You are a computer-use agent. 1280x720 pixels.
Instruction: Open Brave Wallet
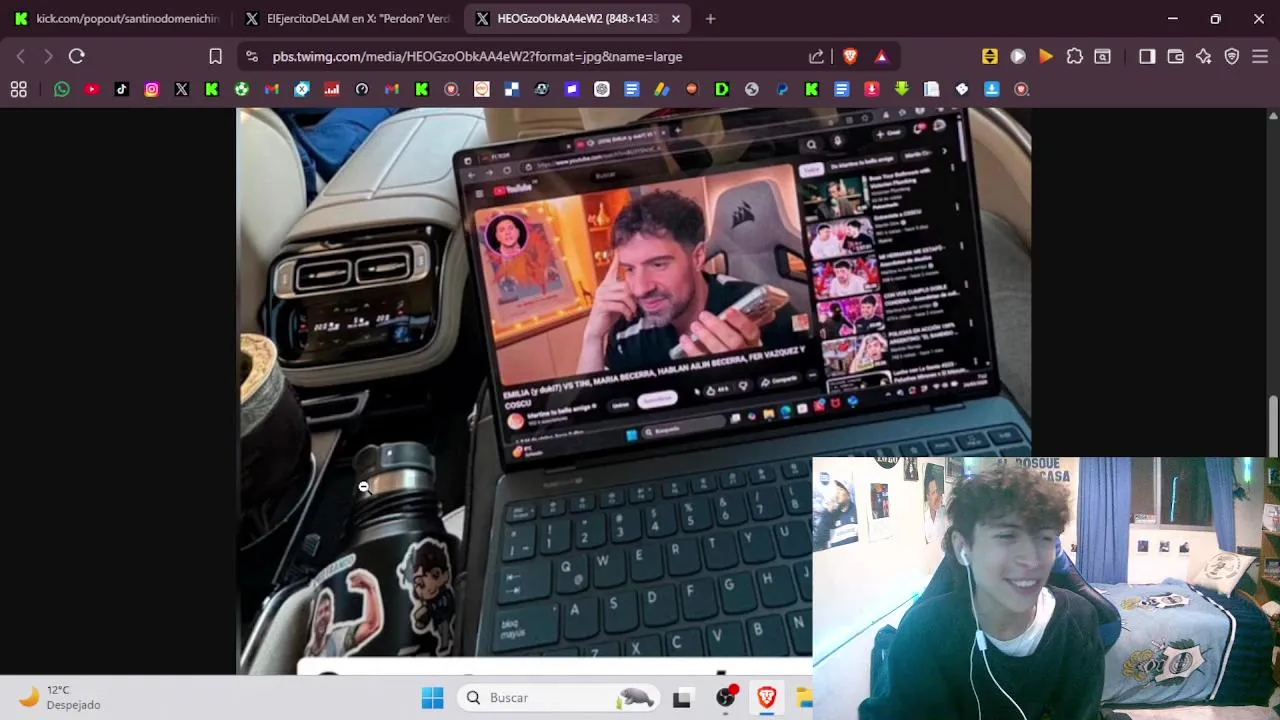click(x=1175, y=56)
